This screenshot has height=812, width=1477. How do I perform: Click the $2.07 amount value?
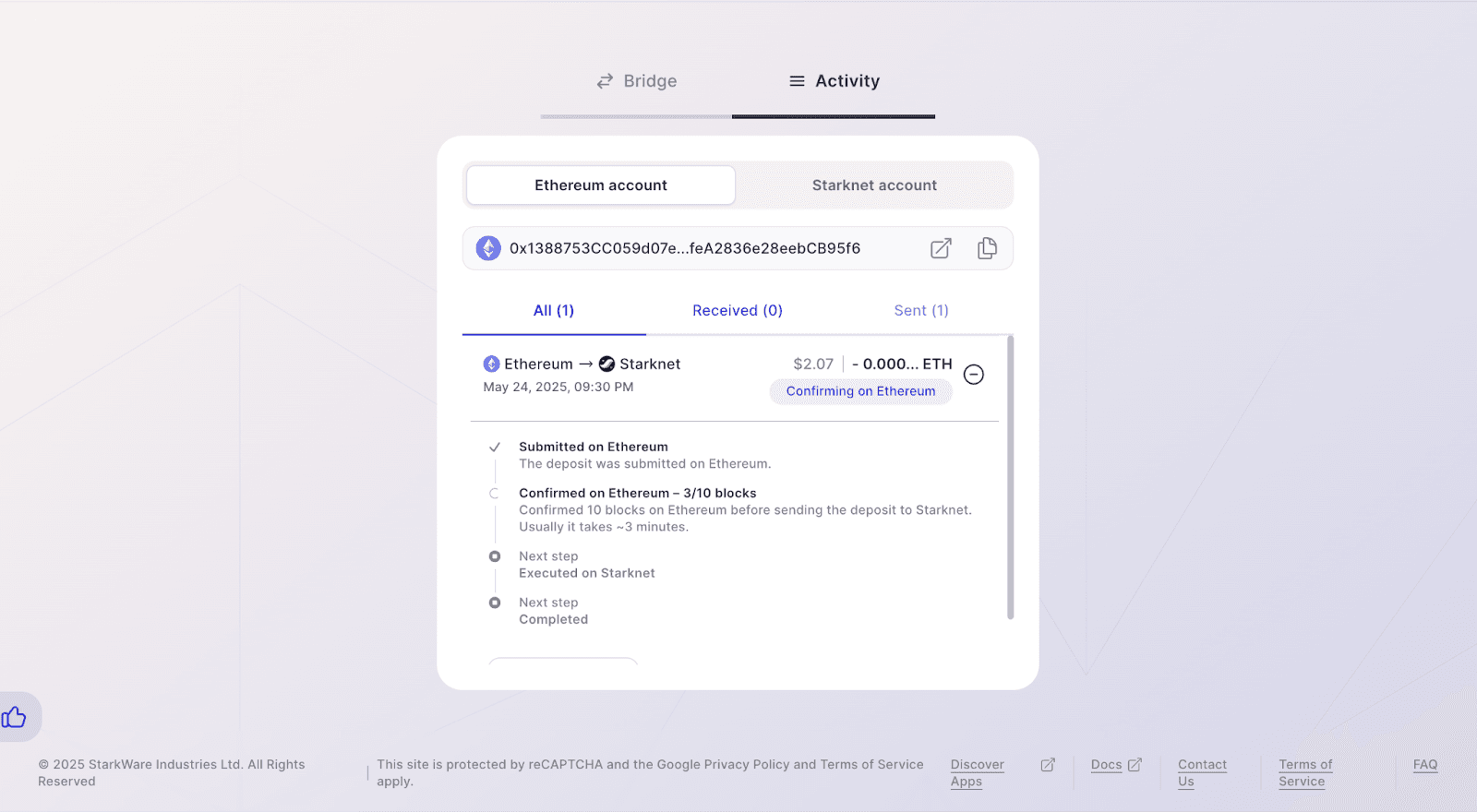[x=813, y=364]
